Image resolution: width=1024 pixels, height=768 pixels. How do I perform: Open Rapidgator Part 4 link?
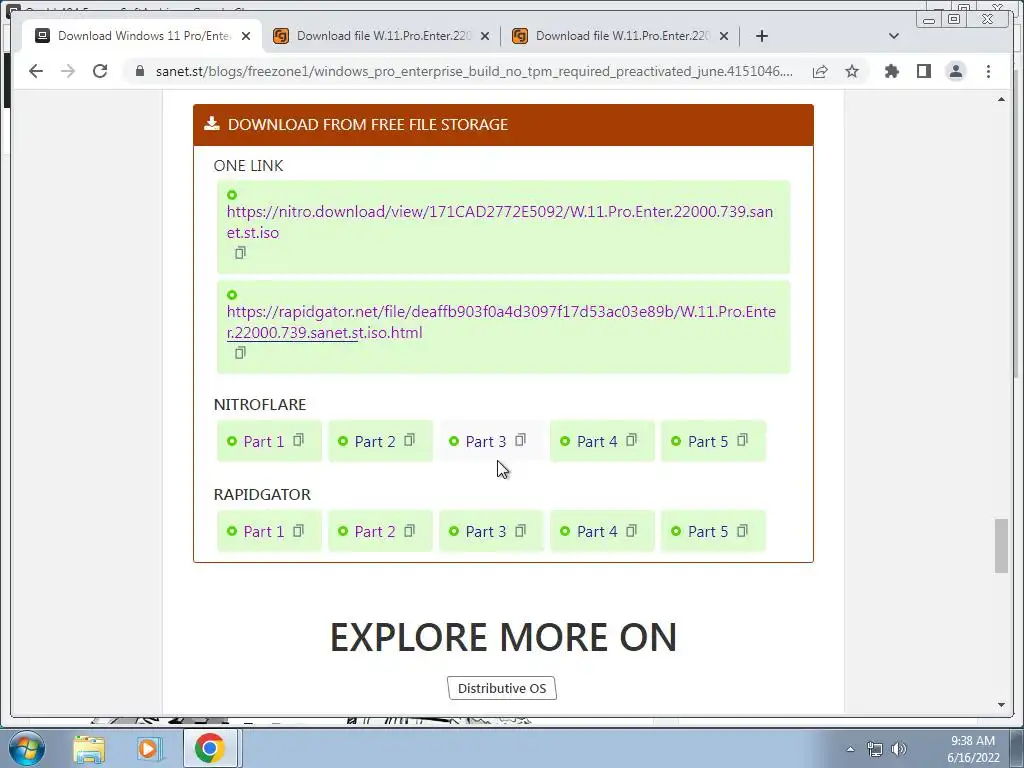[596, 532]
